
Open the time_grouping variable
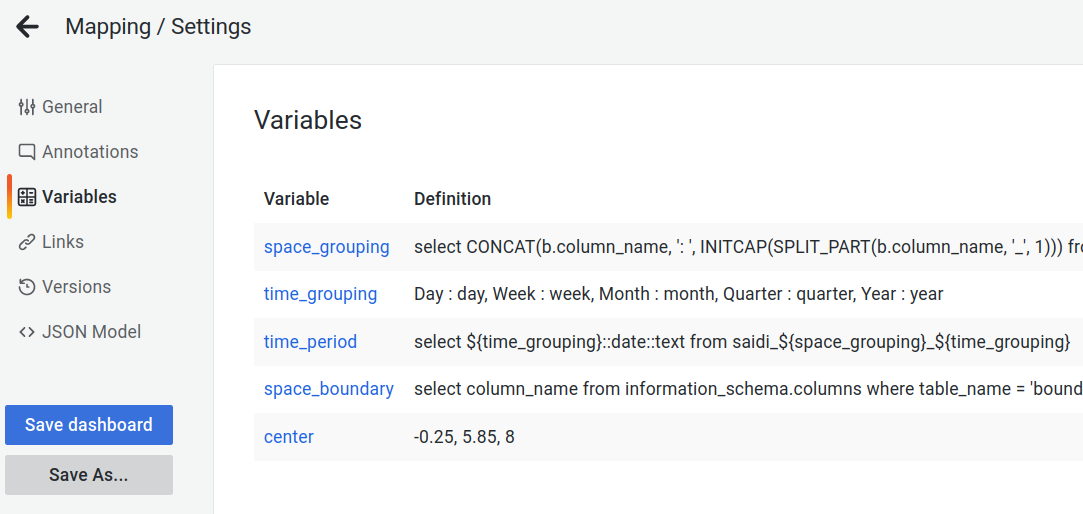click(320, 294)
